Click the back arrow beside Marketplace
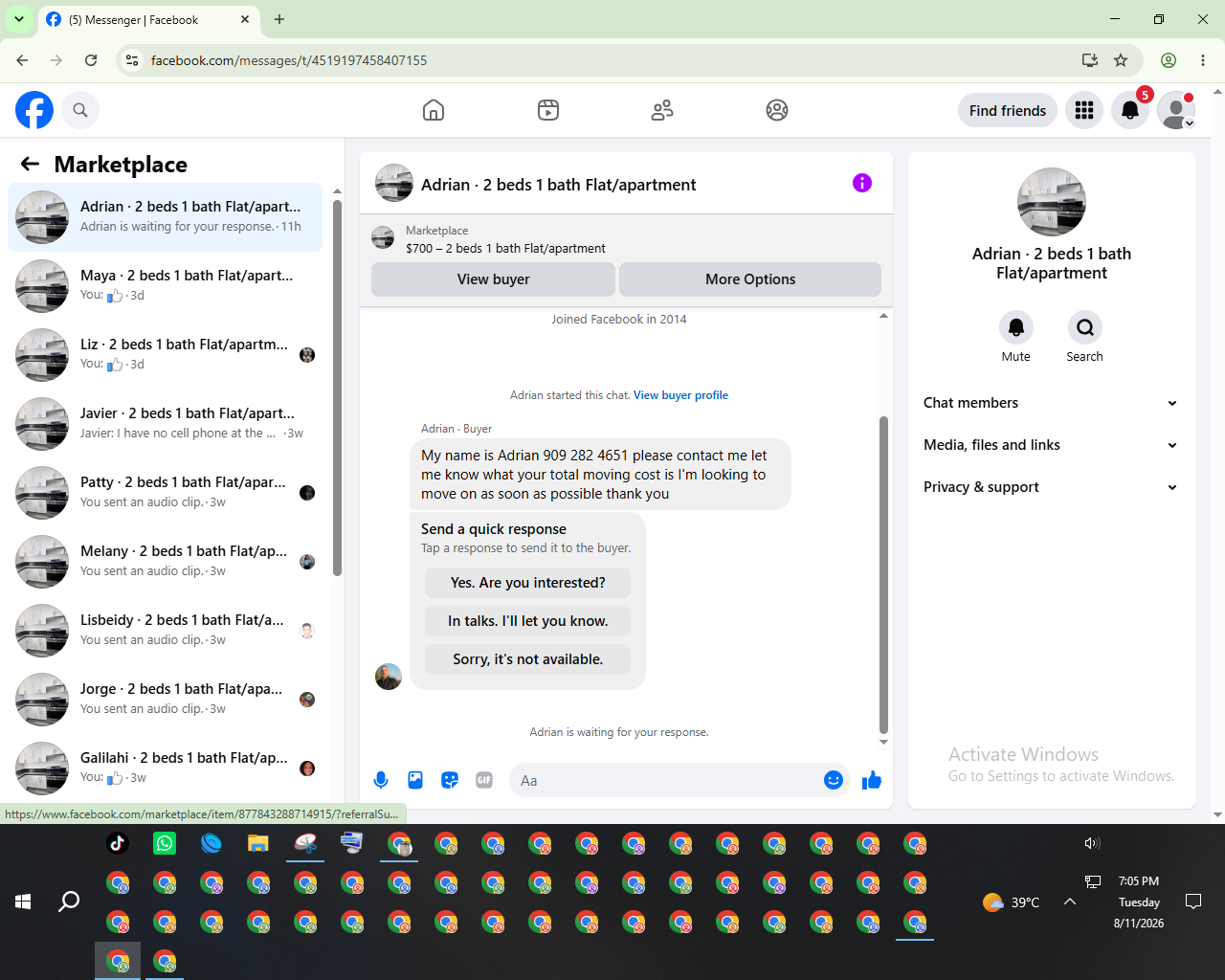Viewport: 1225px width, 980px height. click(x=30, y=164)
